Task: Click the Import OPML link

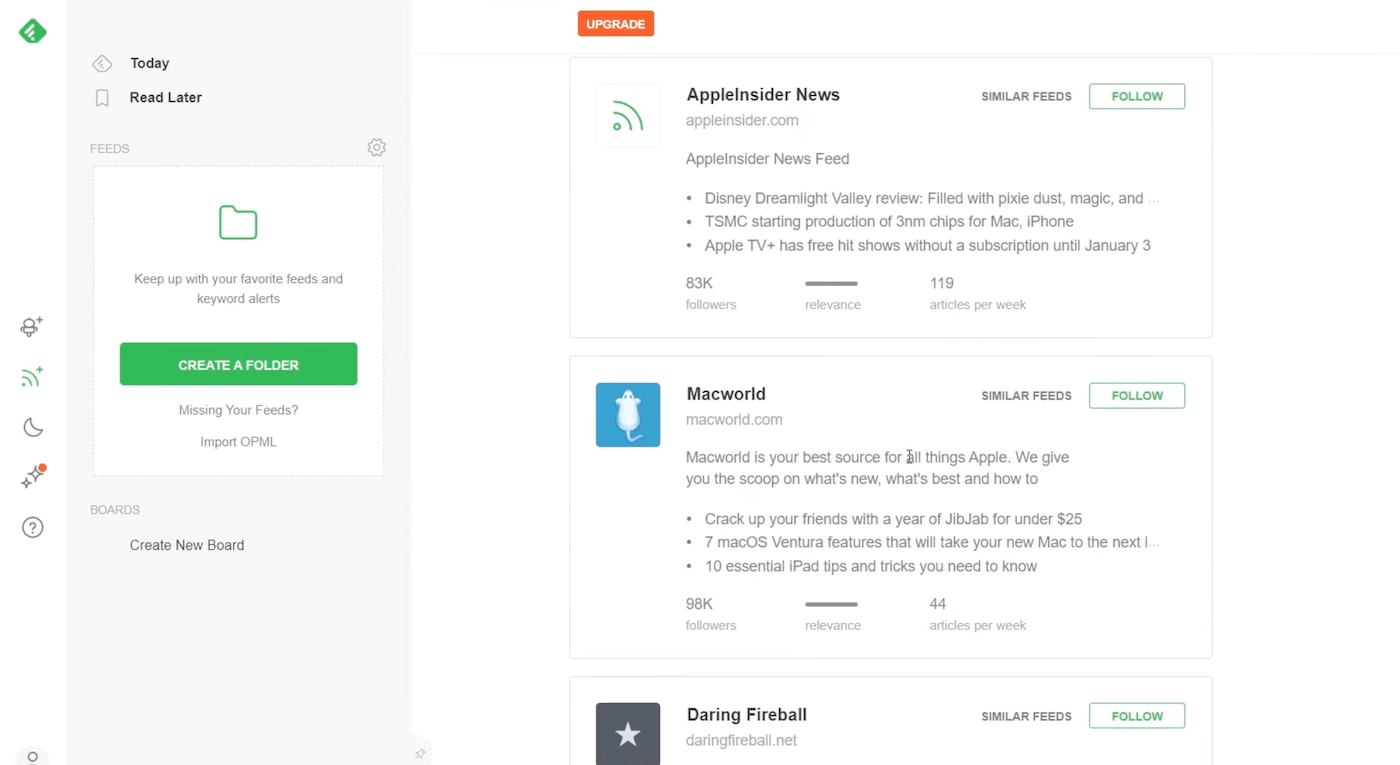Action: pyautogui.click(x=238, y=442)
